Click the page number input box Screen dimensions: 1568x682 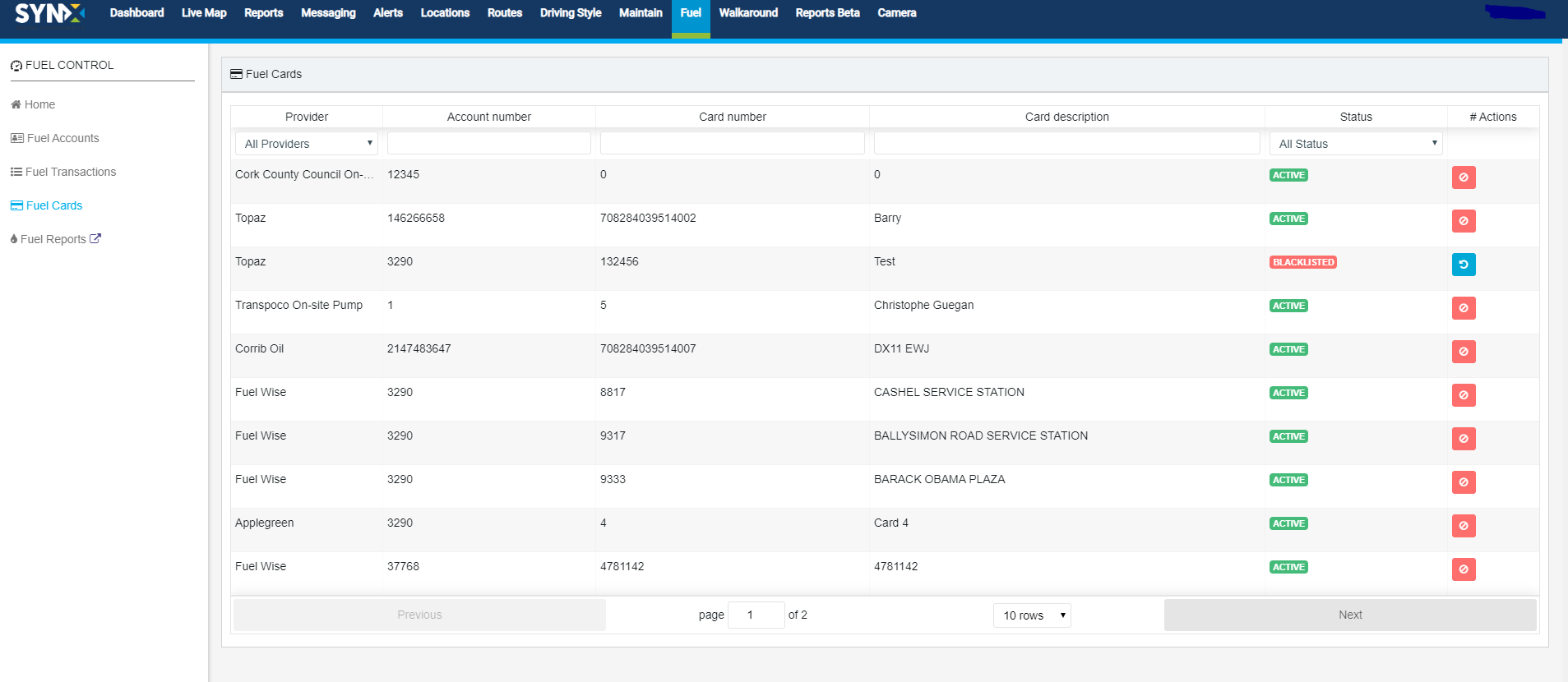756,615
